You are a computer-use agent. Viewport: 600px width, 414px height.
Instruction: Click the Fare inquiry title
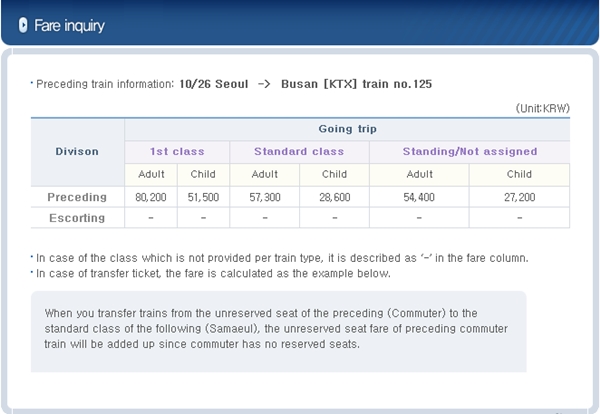[x=69, y=26]
